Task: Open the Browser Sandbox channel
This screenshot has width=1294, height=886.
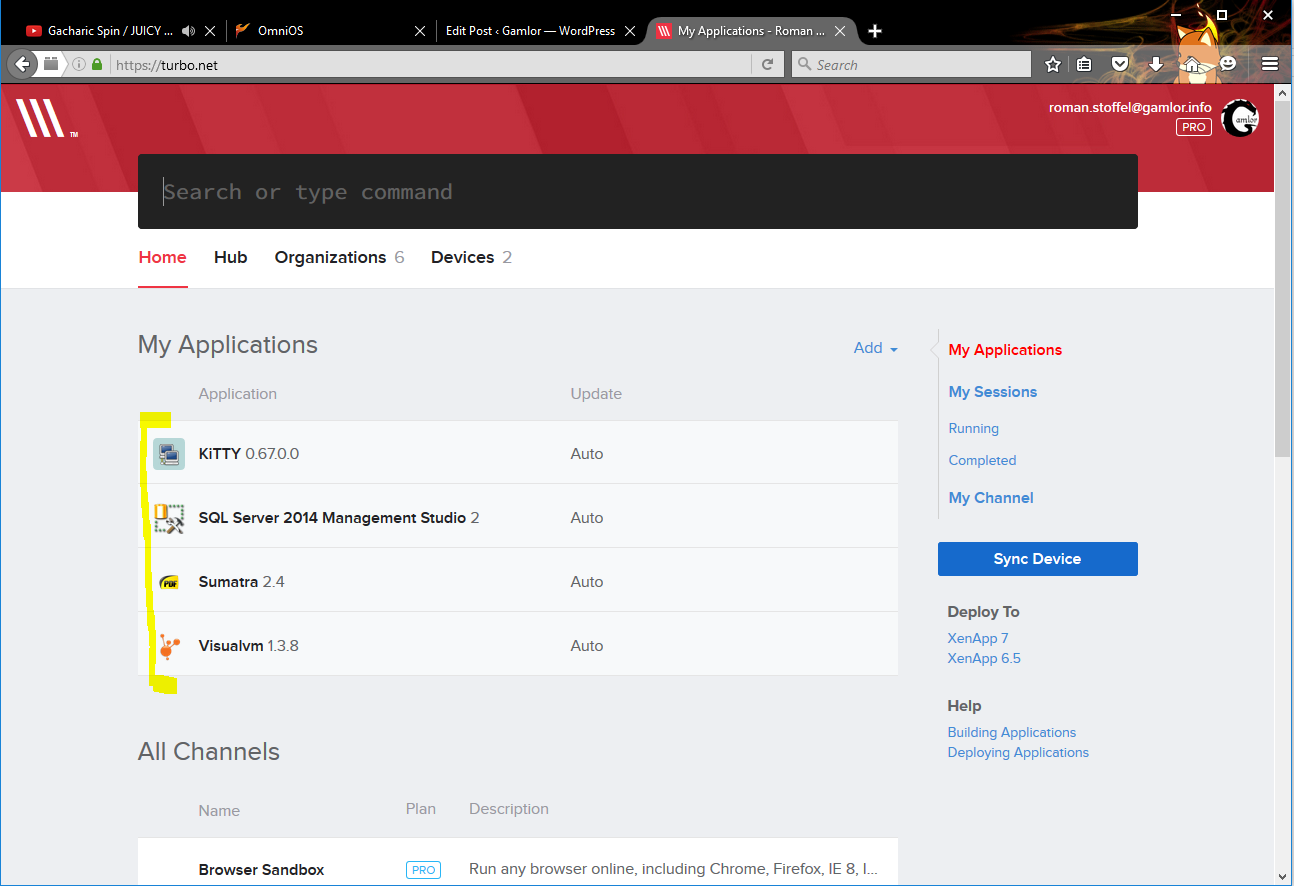Action: click(x=261, y=870)
